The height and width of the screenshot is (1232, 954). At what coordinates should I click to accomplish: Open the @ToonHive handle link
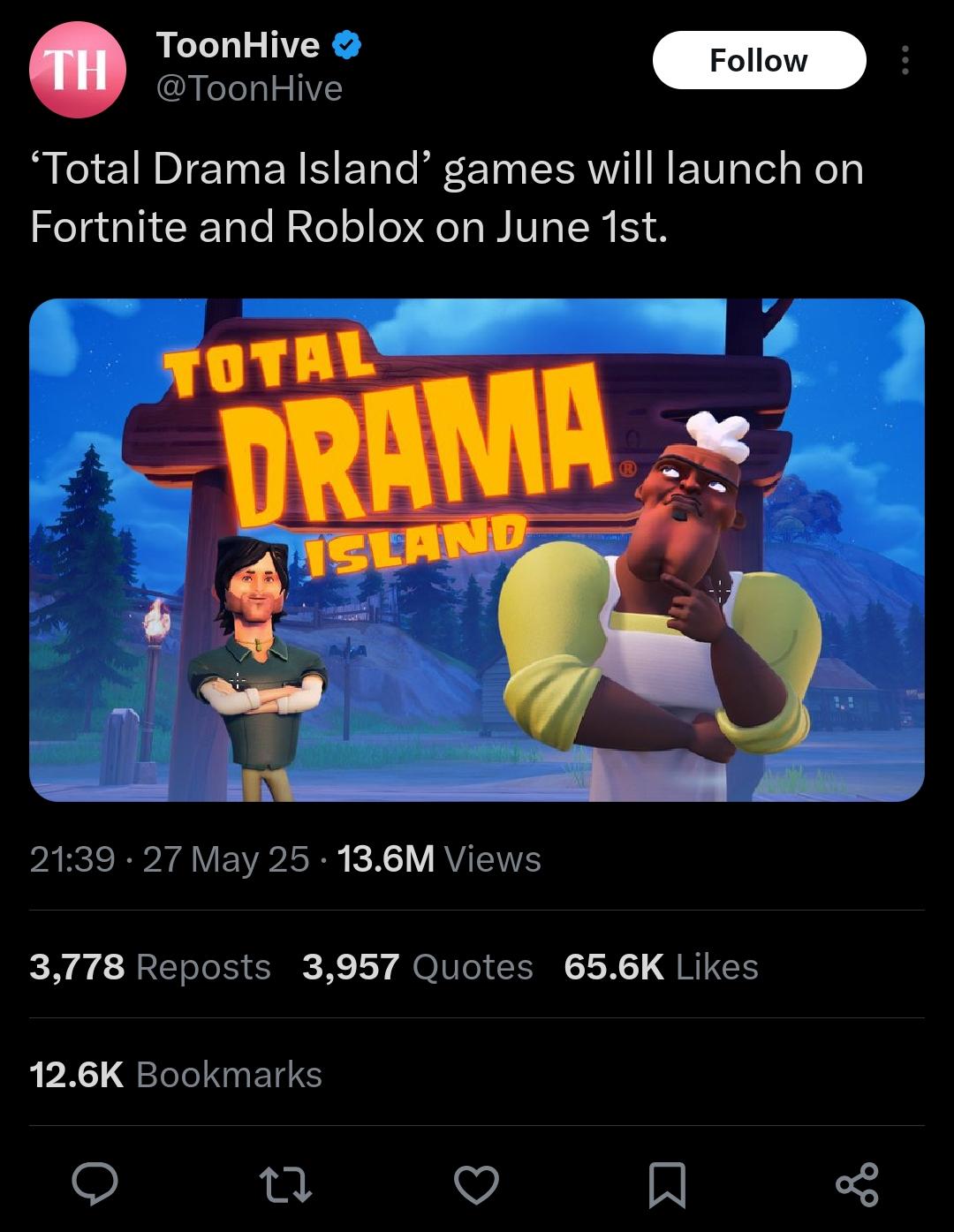pyautogui.click(x=249, y=88)
